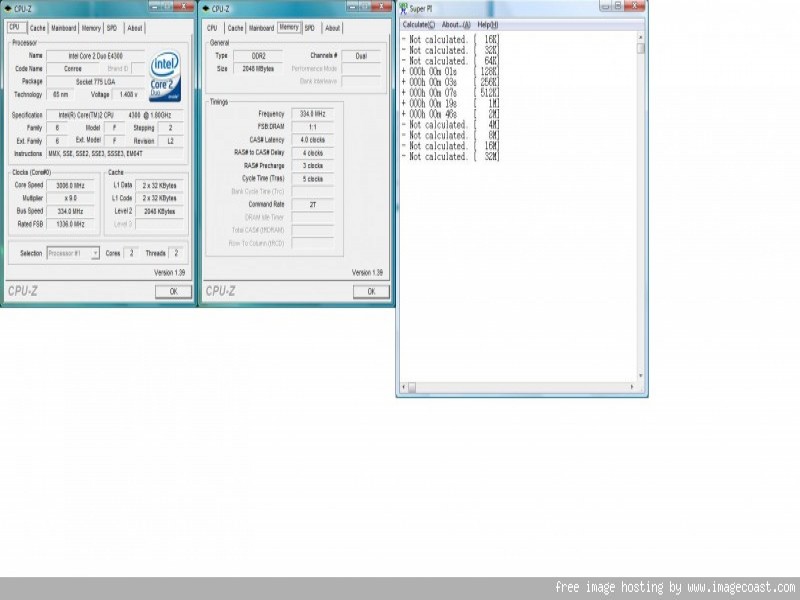Click RAS# to CAS# Delay '4 clocks'
This screenshot has height=600, width=800.
[x=313, y=153]
